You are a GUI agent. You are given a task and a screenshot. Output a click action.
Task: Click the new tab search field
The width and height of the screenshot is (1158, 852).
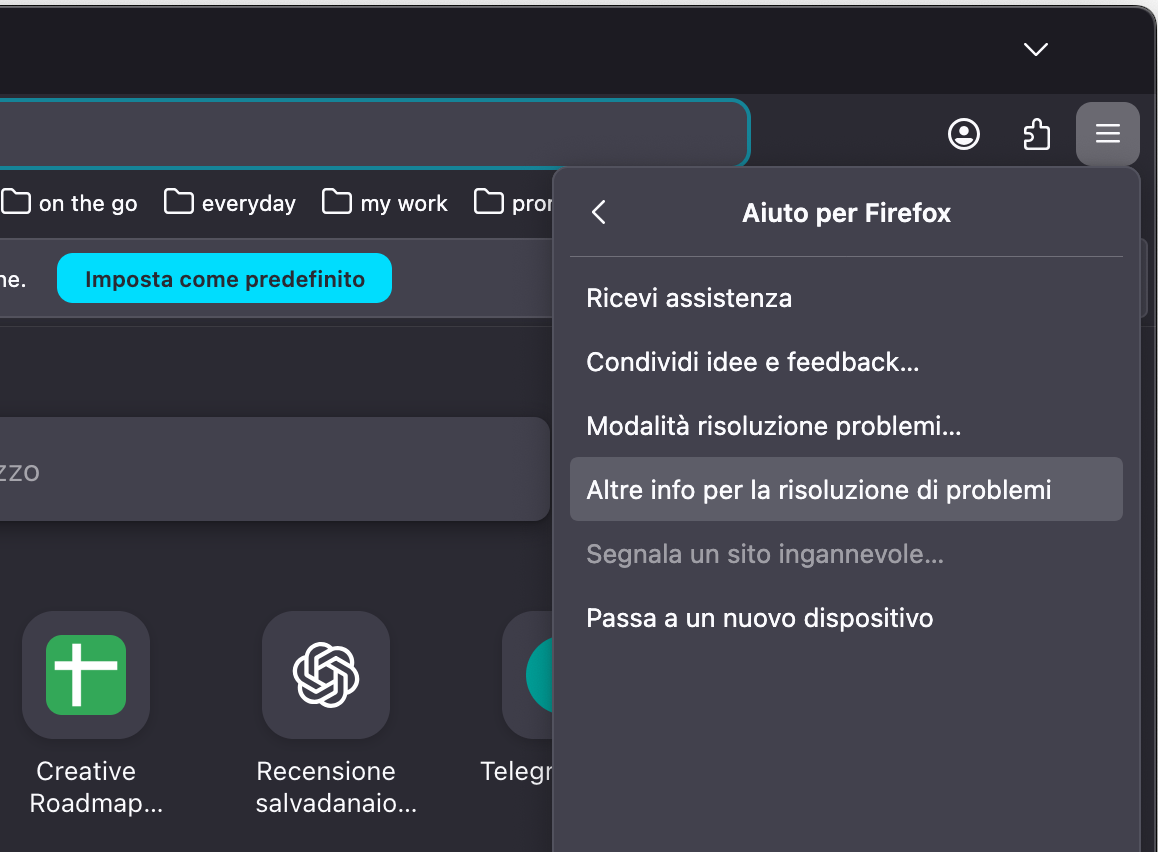[x=274, y=470]
